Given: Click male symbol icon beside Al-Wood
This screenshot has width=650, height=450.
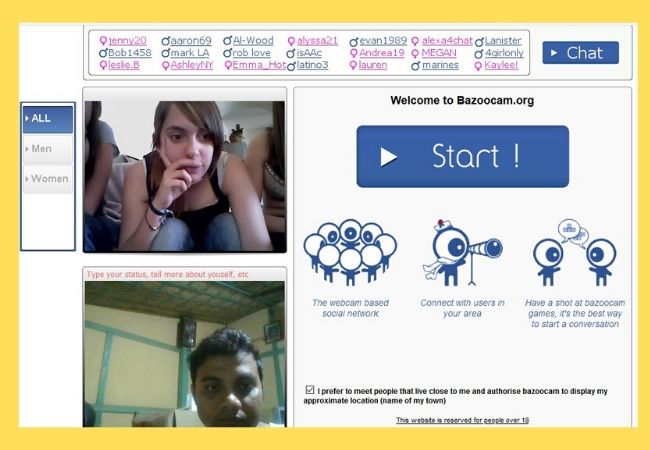Looking at the screenshot, I should (227, 41).
